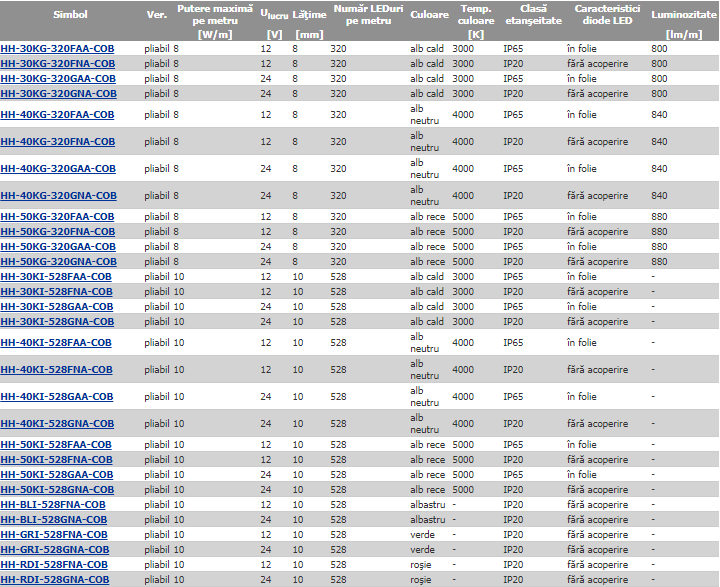The image size is (720, 587).
Task: Open the HH-40KI-528GNA-COB product link
Action: point(57,423)
